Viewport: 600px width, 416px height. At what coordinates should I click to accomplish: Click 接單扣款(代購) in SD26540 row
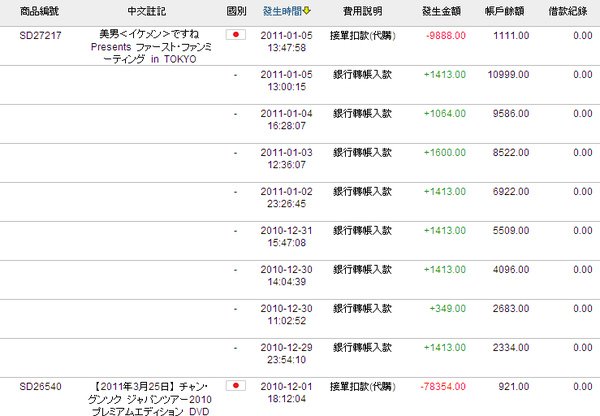[363, 387]
